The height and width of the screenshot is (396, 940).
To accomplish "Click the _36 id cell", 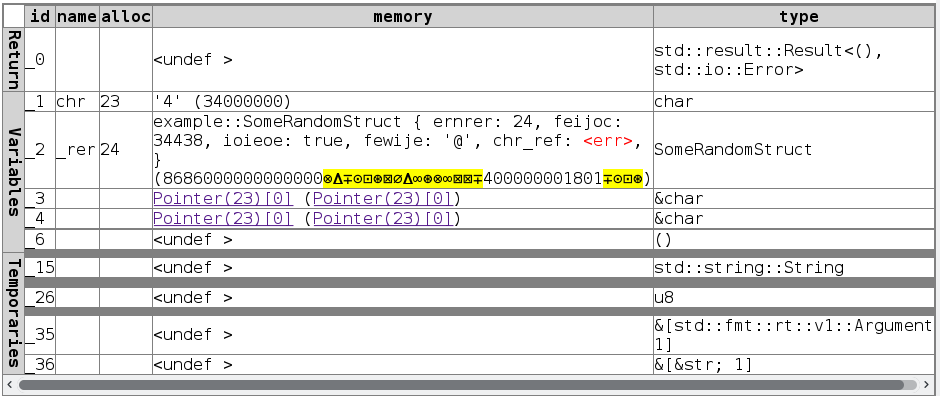I will coord(40,364).
